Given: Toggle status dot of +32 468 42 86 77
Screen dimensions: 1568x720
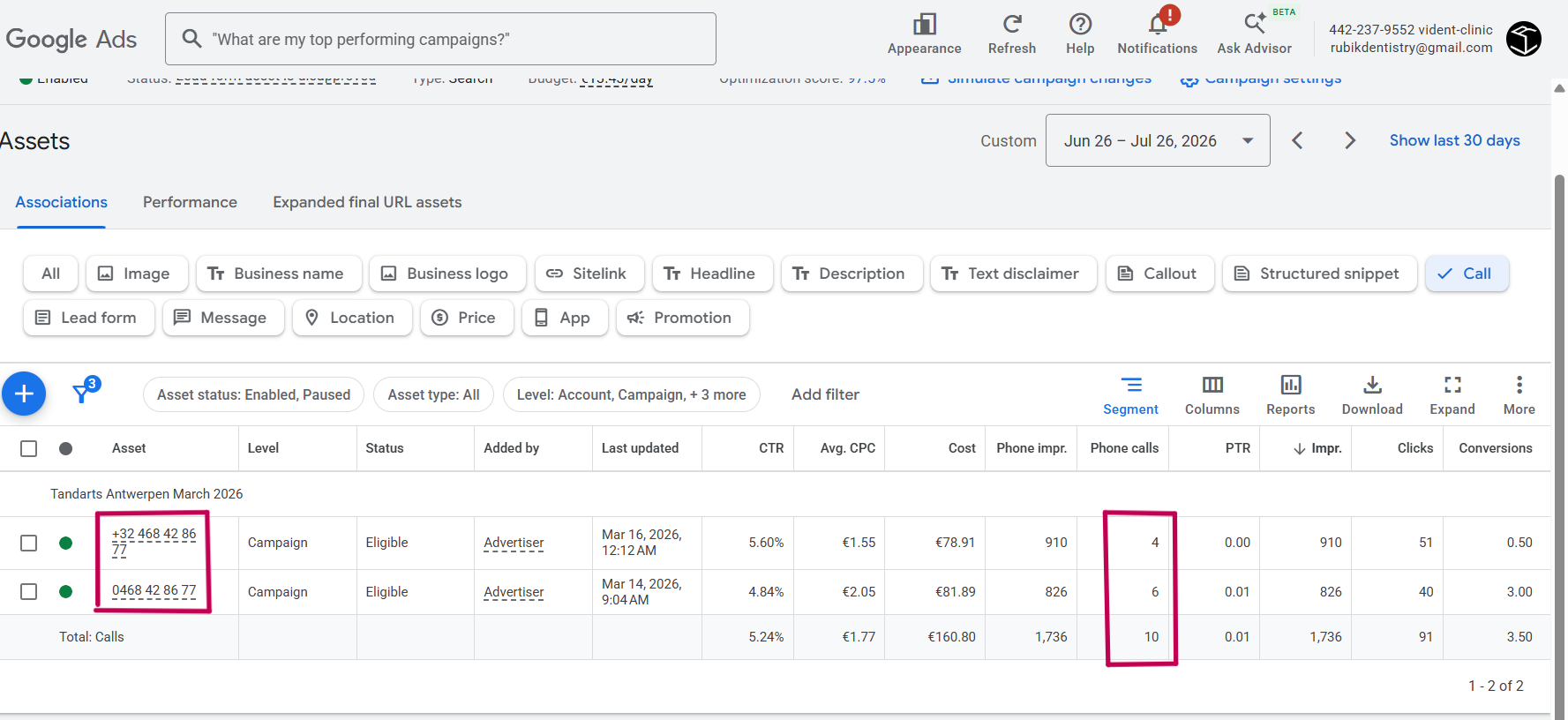Looking at the screenshot, I should (x=65, y=543).
